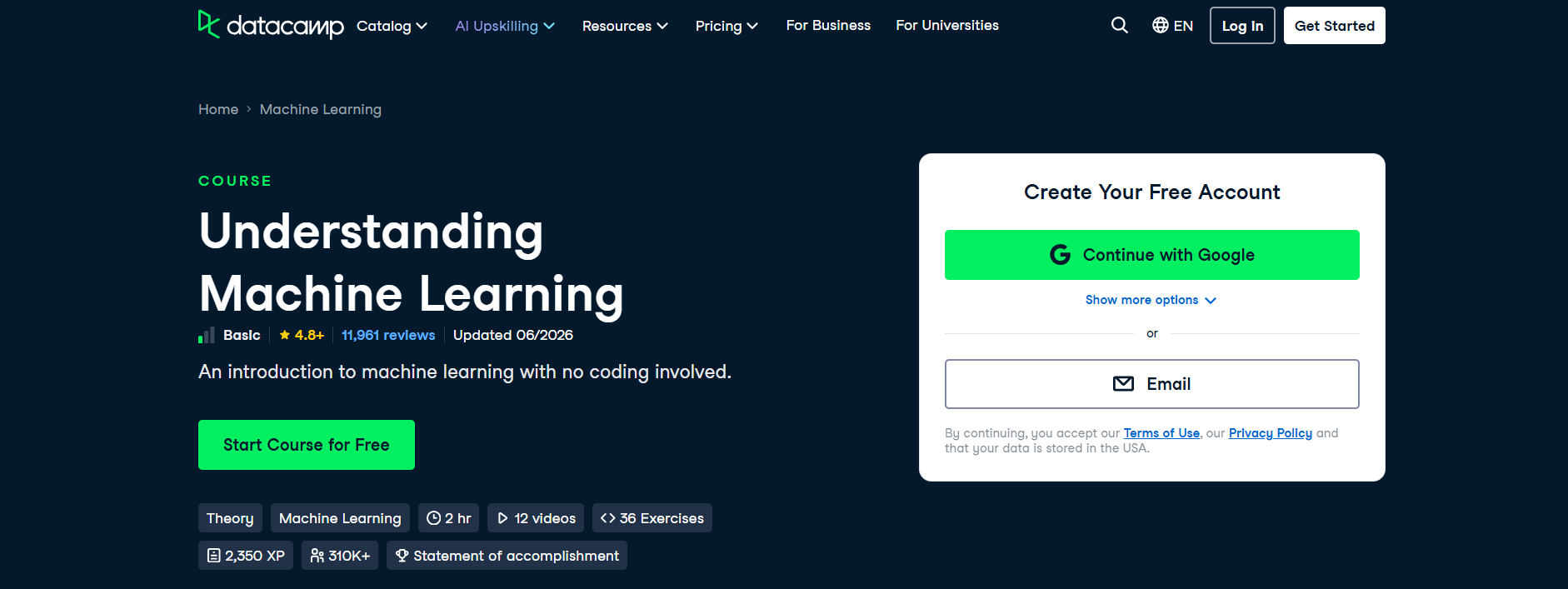This screenshot has width=1568, height=589.
Task: Click the DataCamp logo
Action: click(271, 25)
